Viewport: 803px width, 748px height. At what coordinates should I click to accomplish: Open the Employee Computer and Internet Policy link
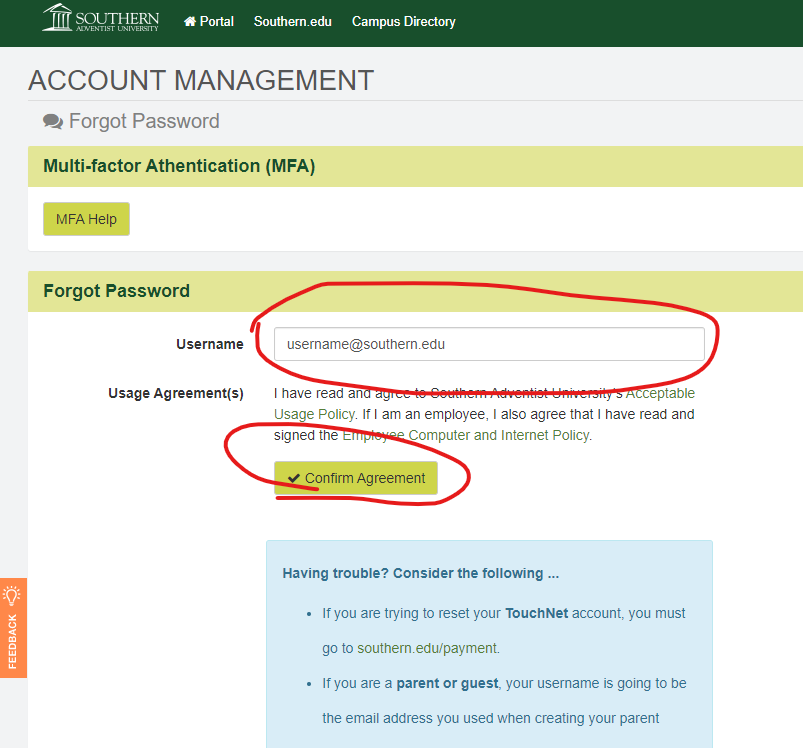pos(466,435)
